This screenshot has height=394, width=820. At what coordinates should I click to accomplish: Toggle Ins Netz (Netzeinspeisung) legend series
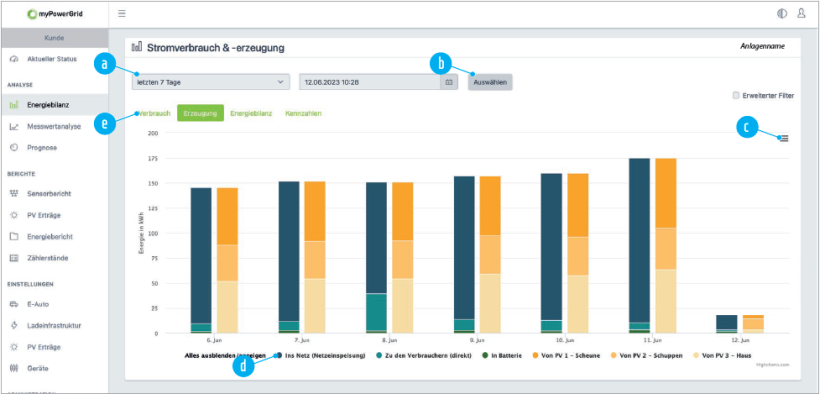[322, 356]
